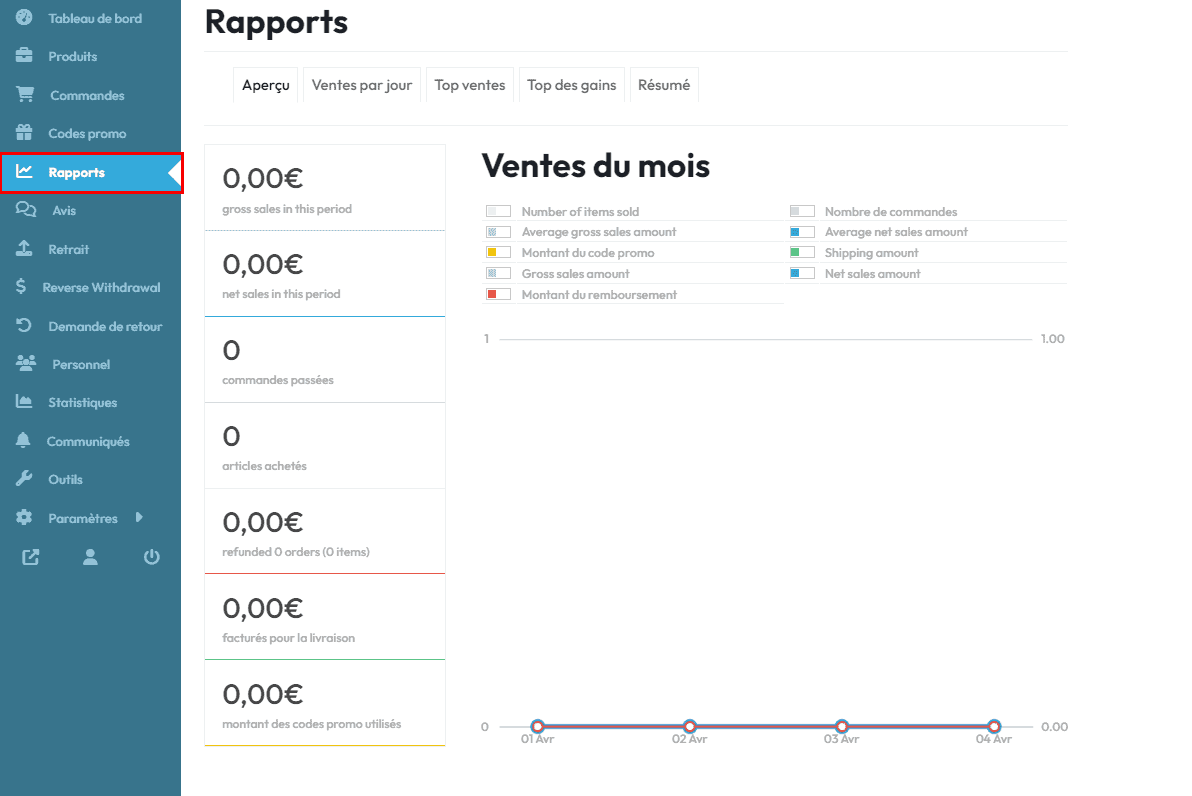Click the Ventes du mois heading

(x=595, y=166)
